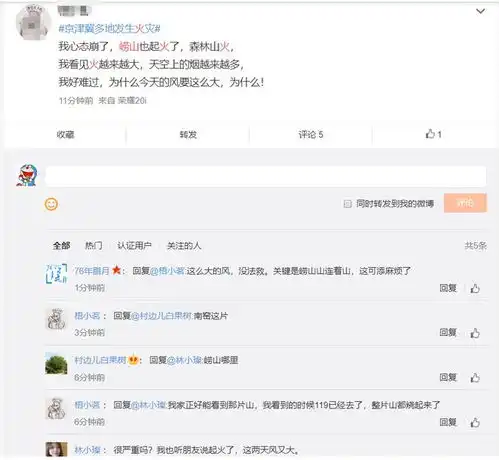Like the 3分钟前 comment

click(x=475, y=333)
